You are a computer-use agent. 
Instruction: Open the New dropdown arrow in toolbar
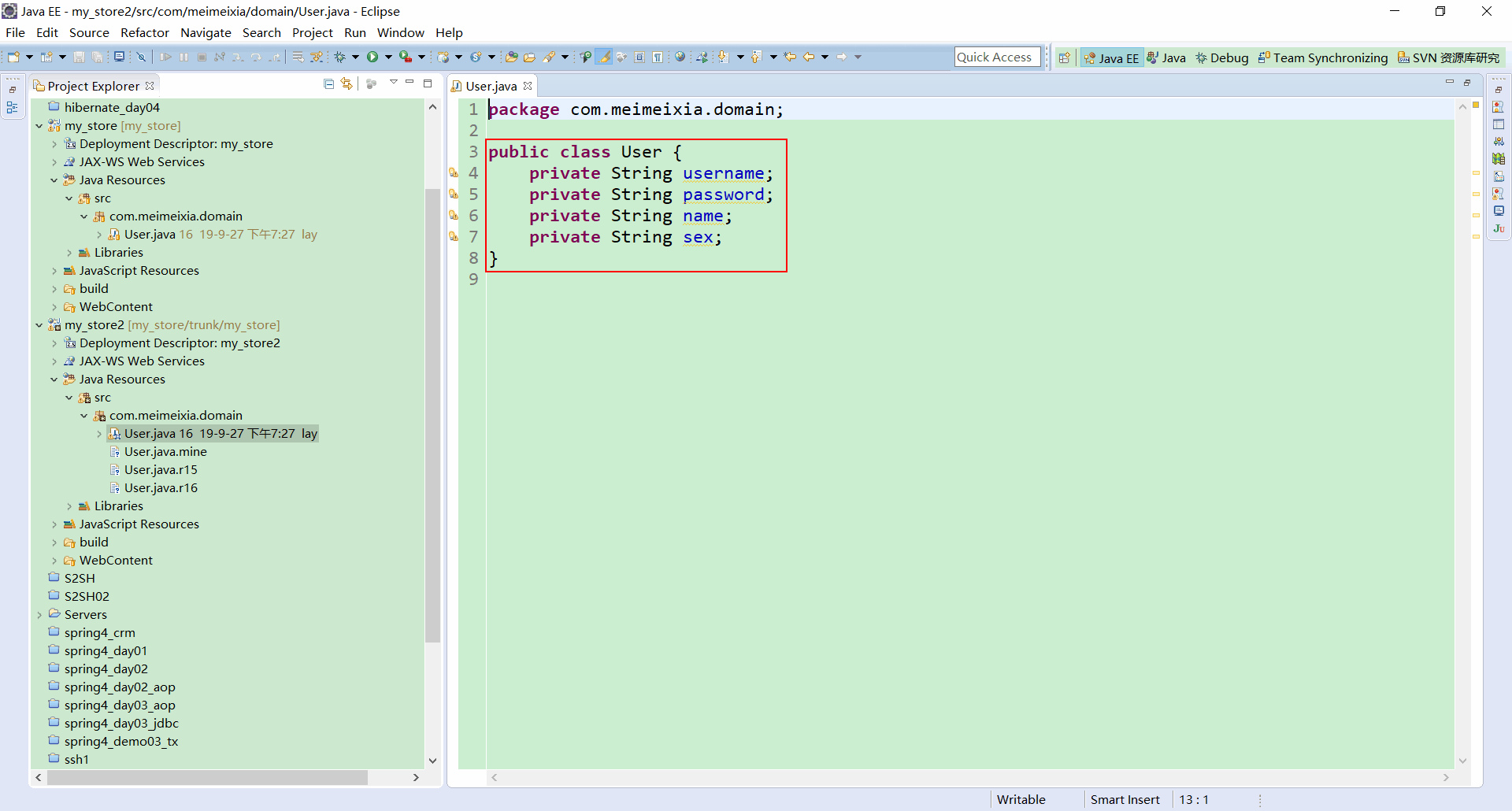click(x=29, y=57)
